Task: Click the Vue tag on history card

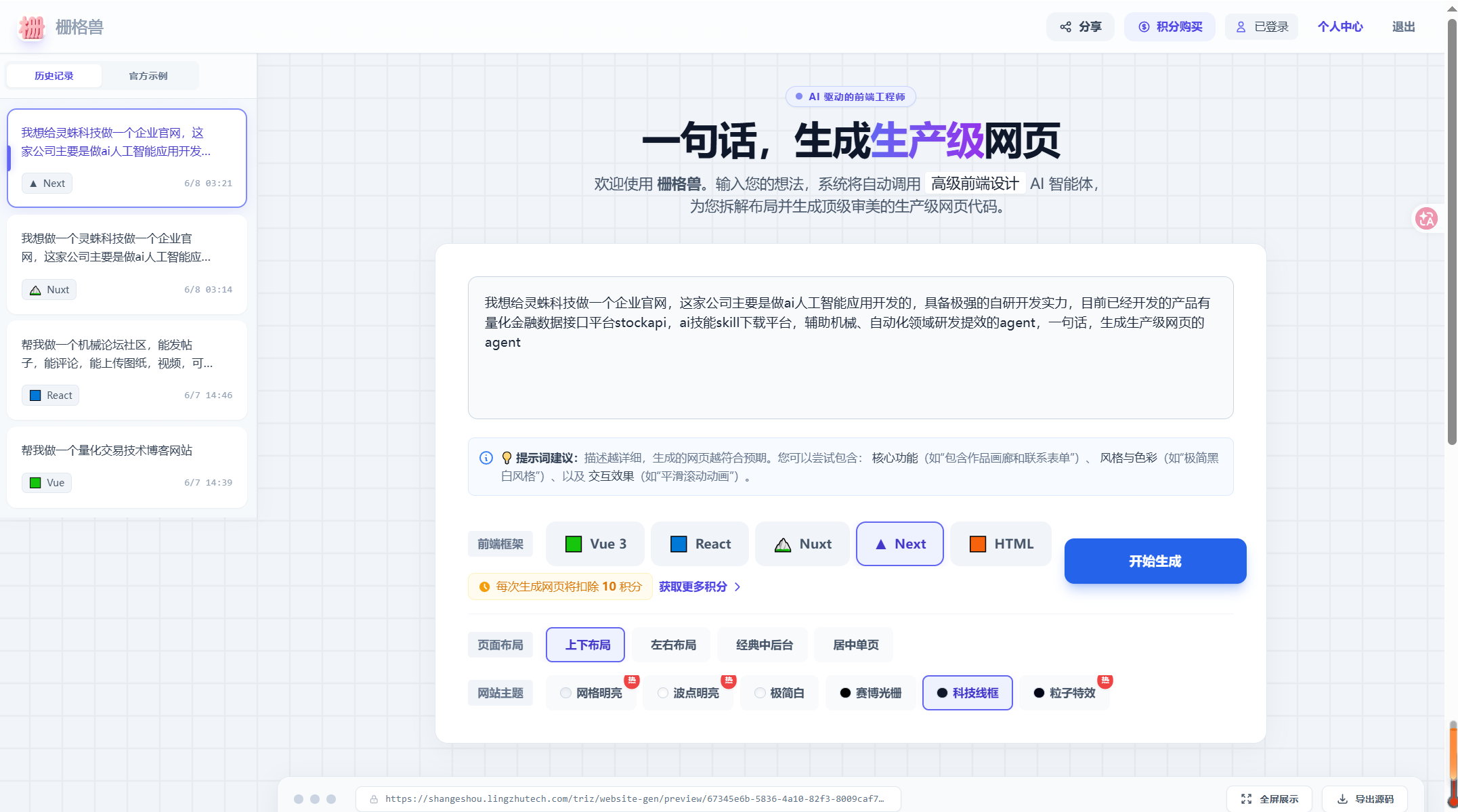Action: coord(47,483)
